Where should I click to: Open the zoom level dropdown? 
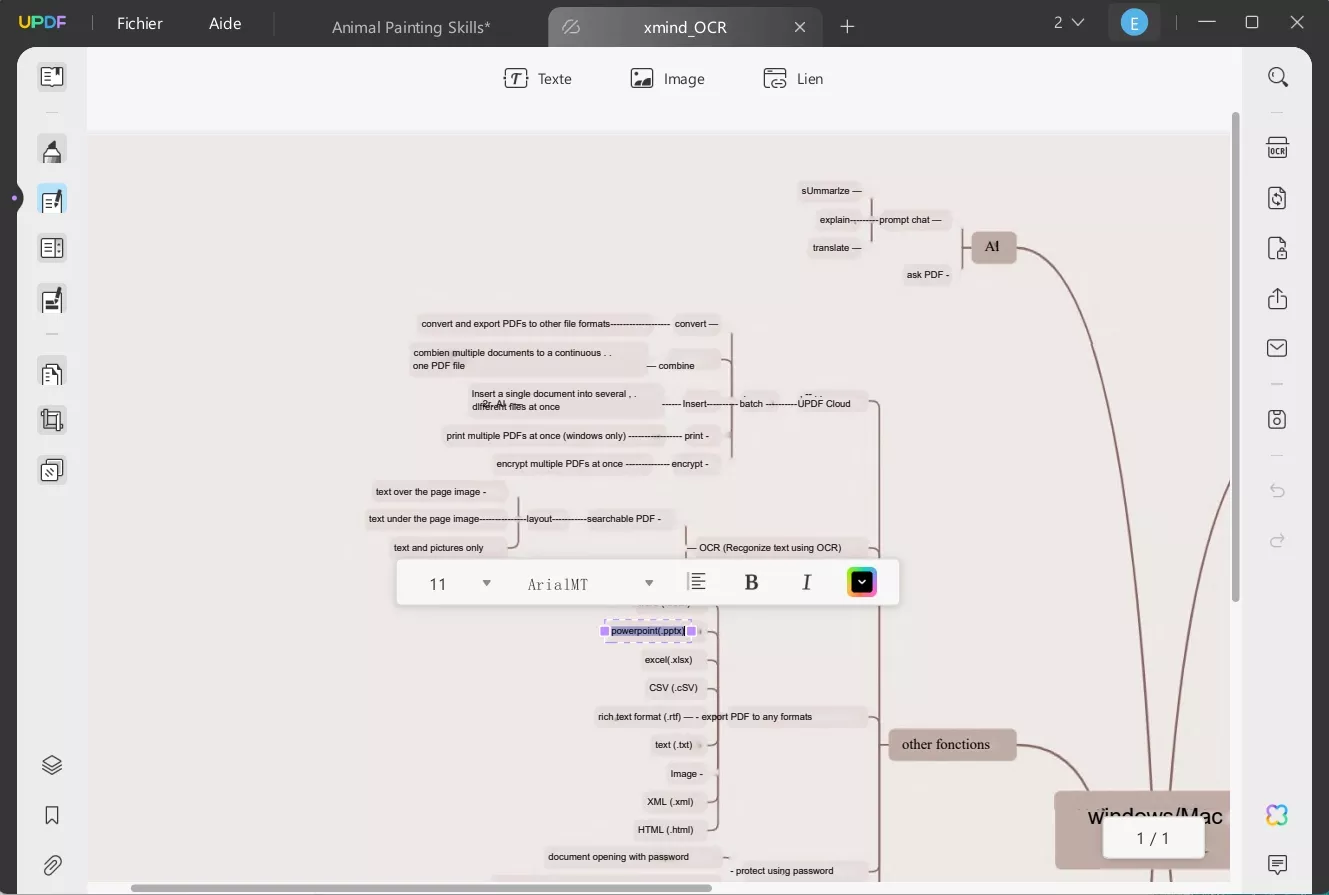(1069, 21)
